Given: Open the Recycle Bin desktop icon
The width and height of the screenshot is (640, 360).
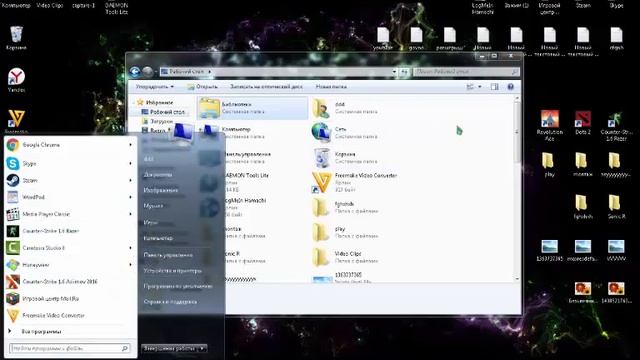Looking at the screenshot, I should tap(16, 38).
